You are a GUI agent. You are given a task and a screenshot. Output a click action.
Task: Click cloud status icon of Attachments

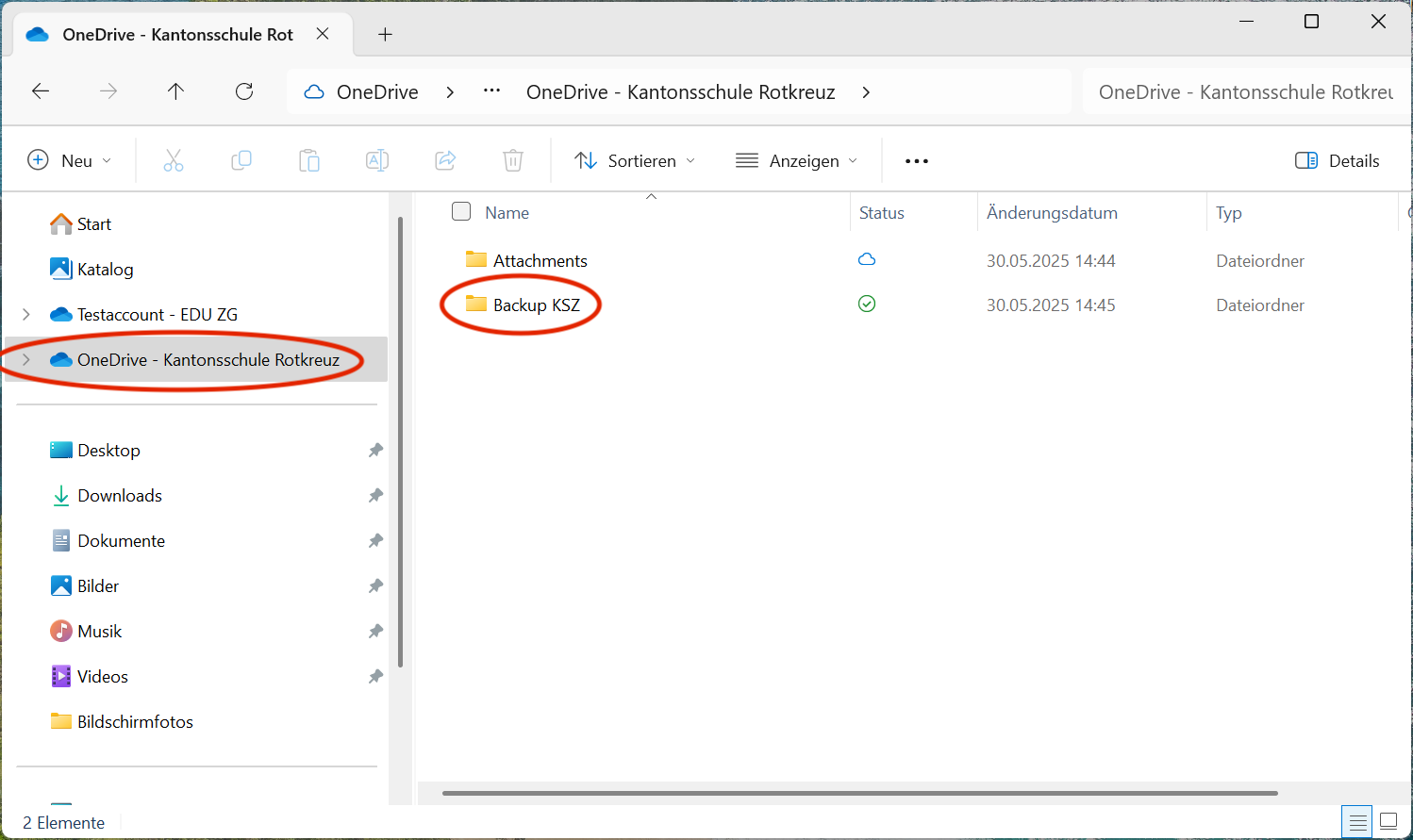click(867, 259)
